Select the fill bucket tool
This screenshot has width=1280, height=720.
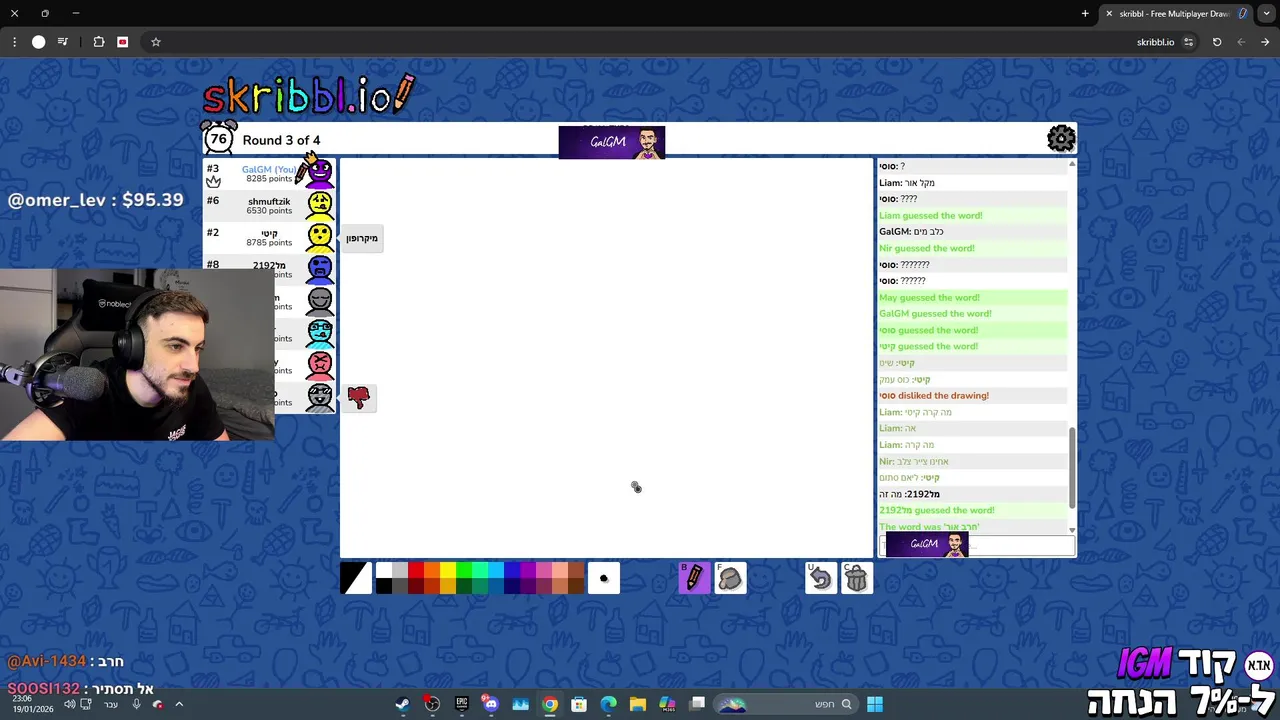730,578
